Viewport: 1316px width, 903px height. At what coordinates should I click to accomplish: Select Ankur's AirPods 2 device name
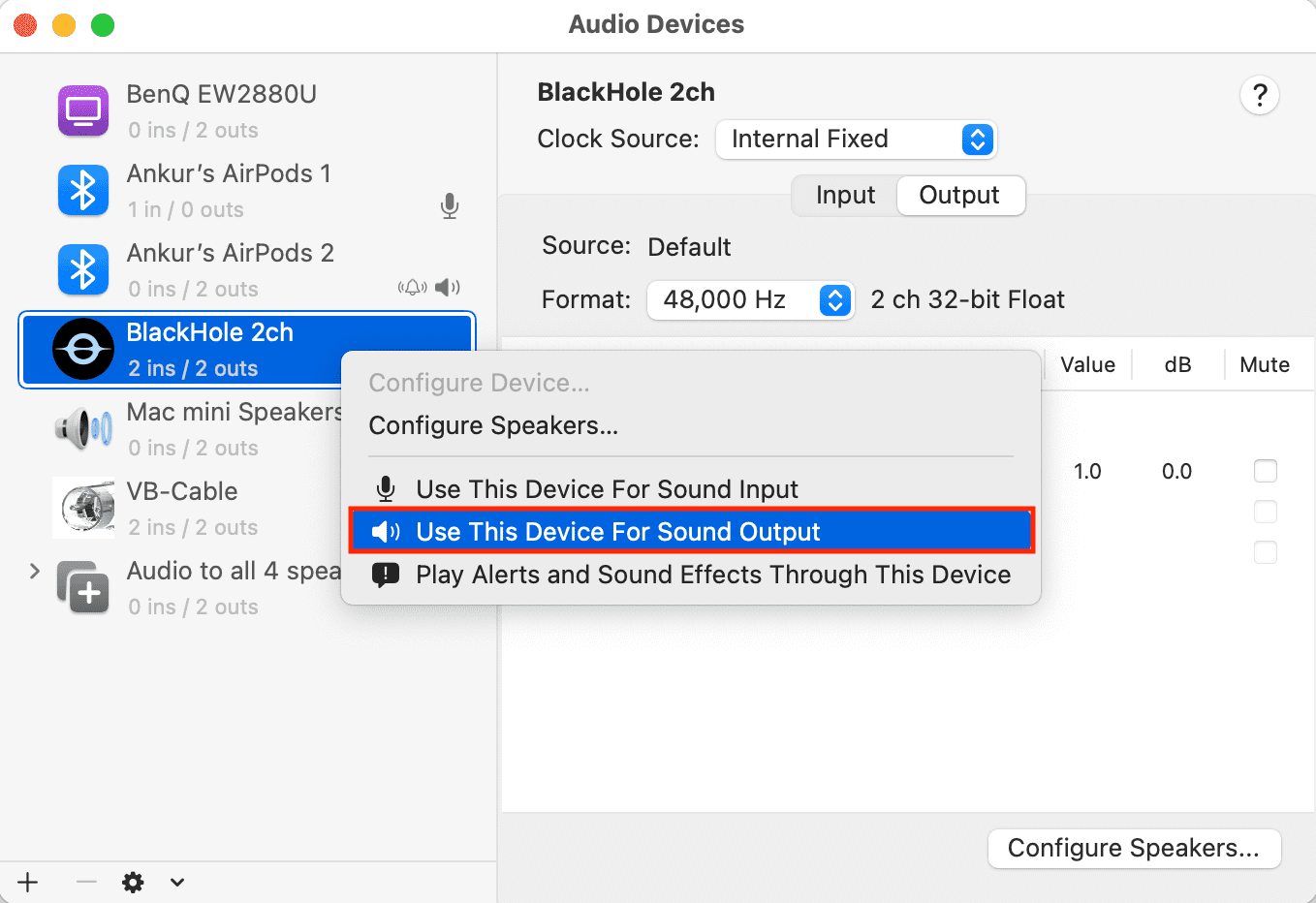point(230,253)
